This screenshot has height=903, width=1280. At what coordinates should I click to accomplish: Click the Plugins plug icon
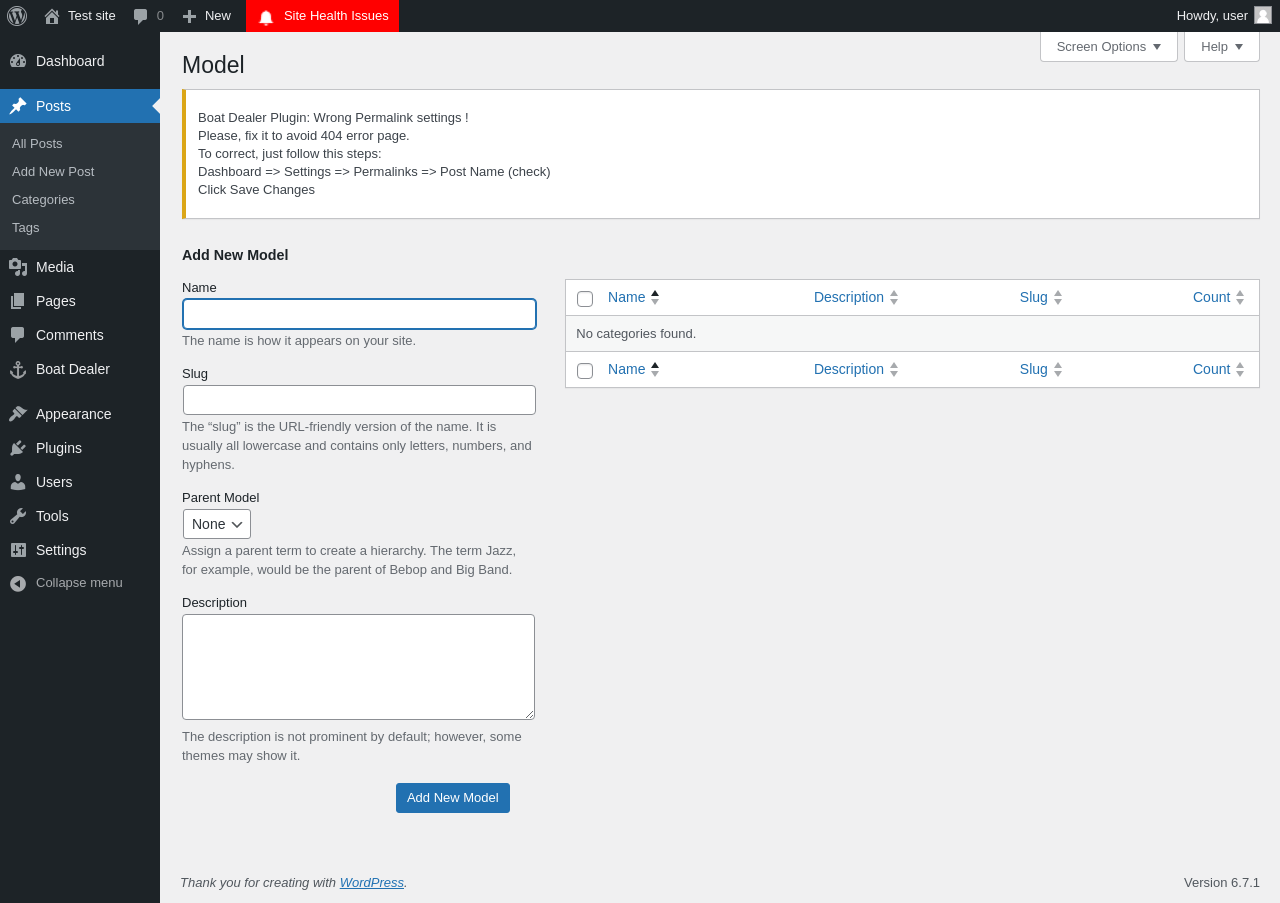coord(18,448)
